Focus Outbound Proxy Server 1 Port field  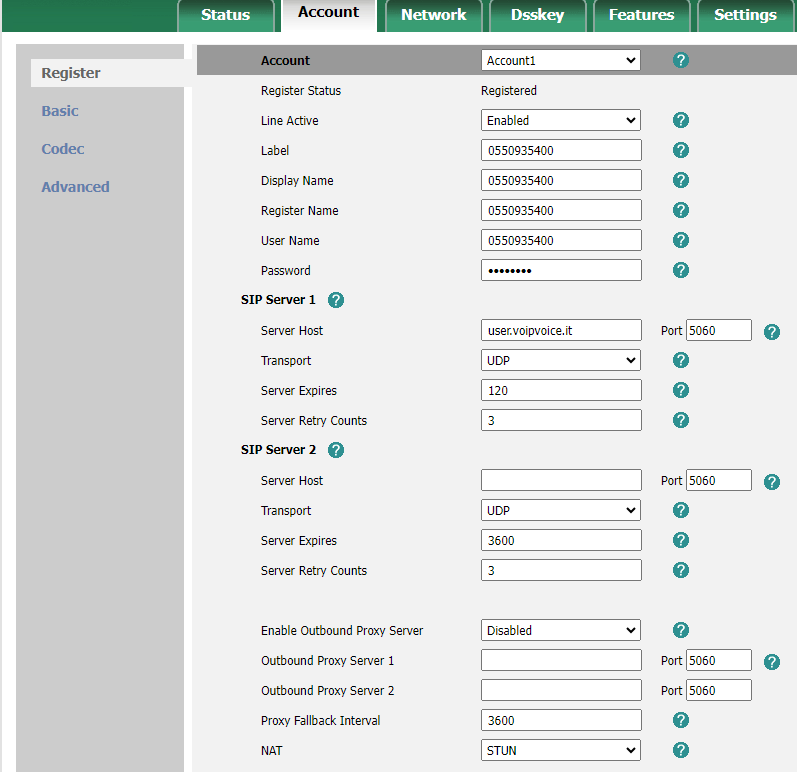[719, 660]
